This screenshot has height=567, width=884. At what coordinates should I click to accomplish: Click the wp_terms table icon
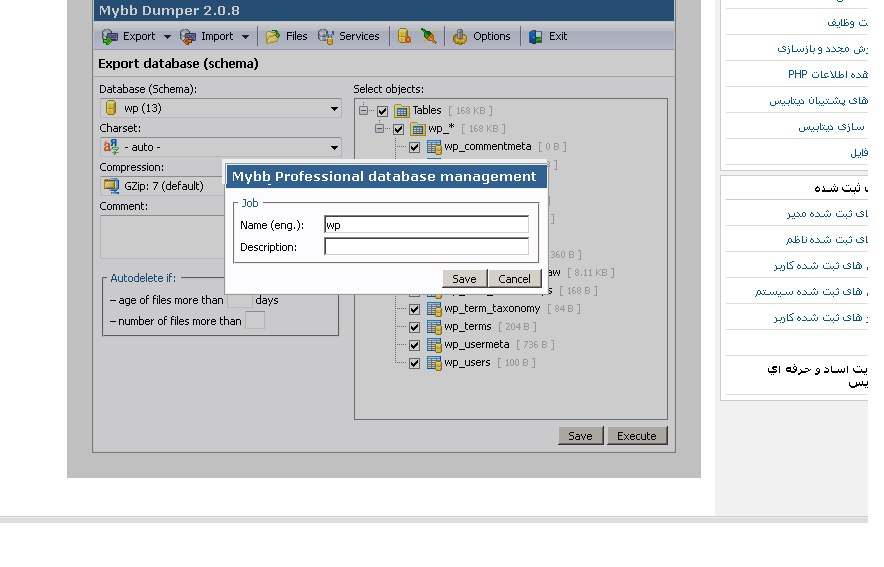(434, 327)
